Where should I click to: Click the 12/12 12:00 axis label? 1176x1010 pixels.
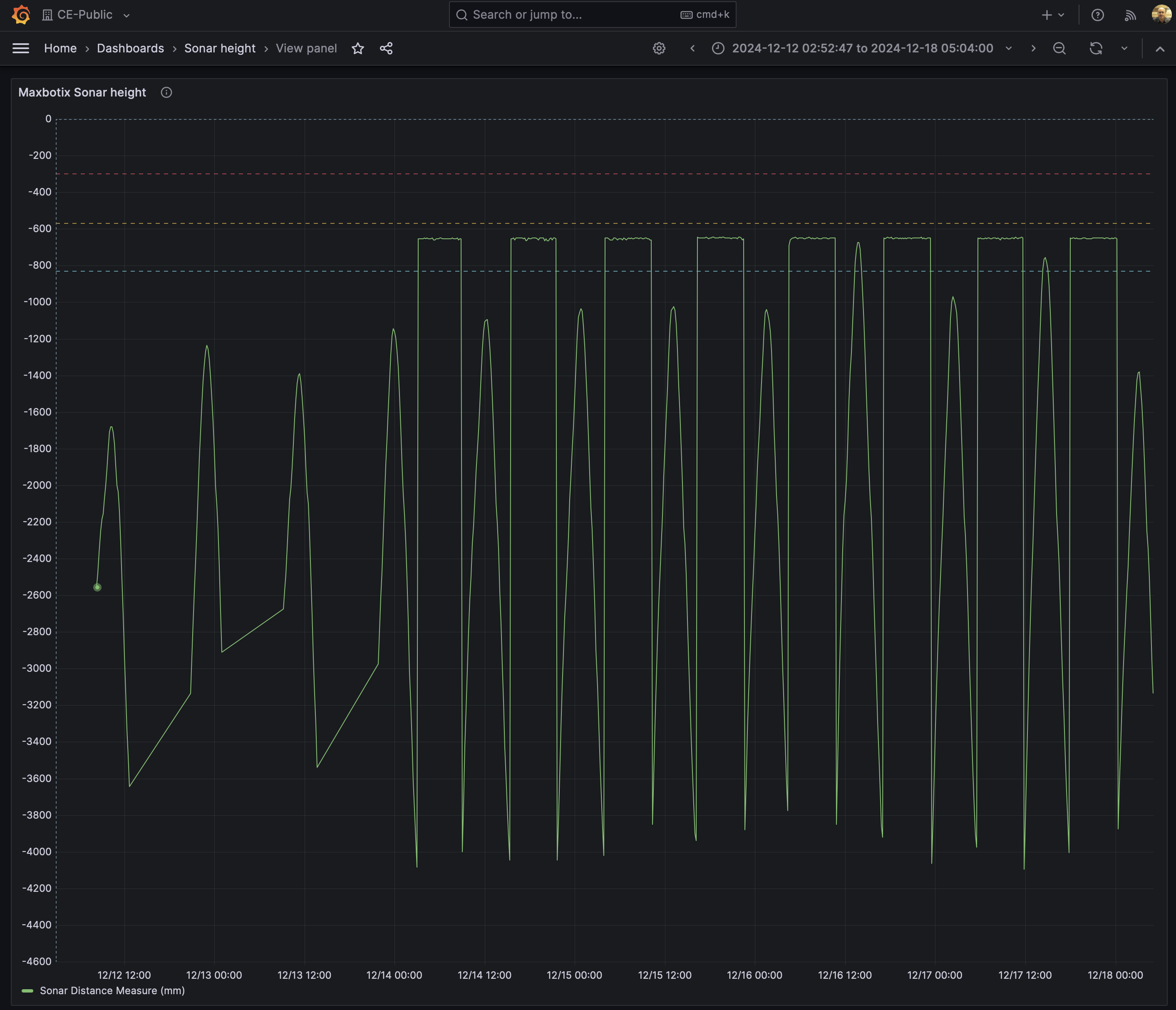[124, 975]
